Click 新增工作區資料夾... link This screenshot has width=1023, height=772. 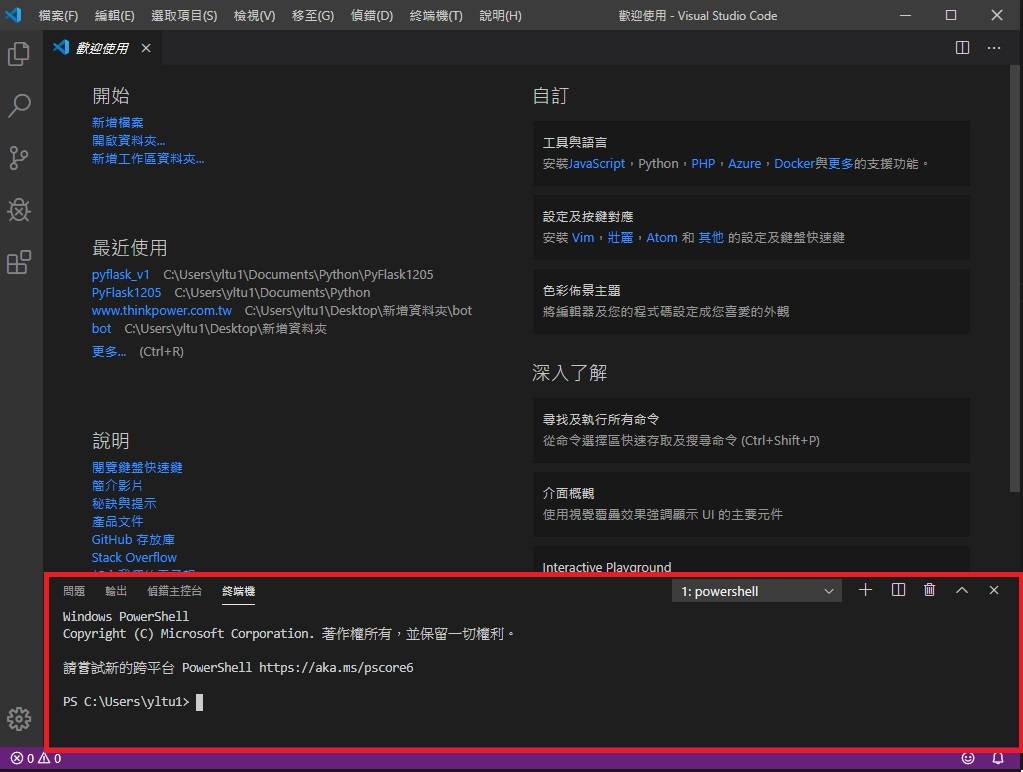[148, 159]
